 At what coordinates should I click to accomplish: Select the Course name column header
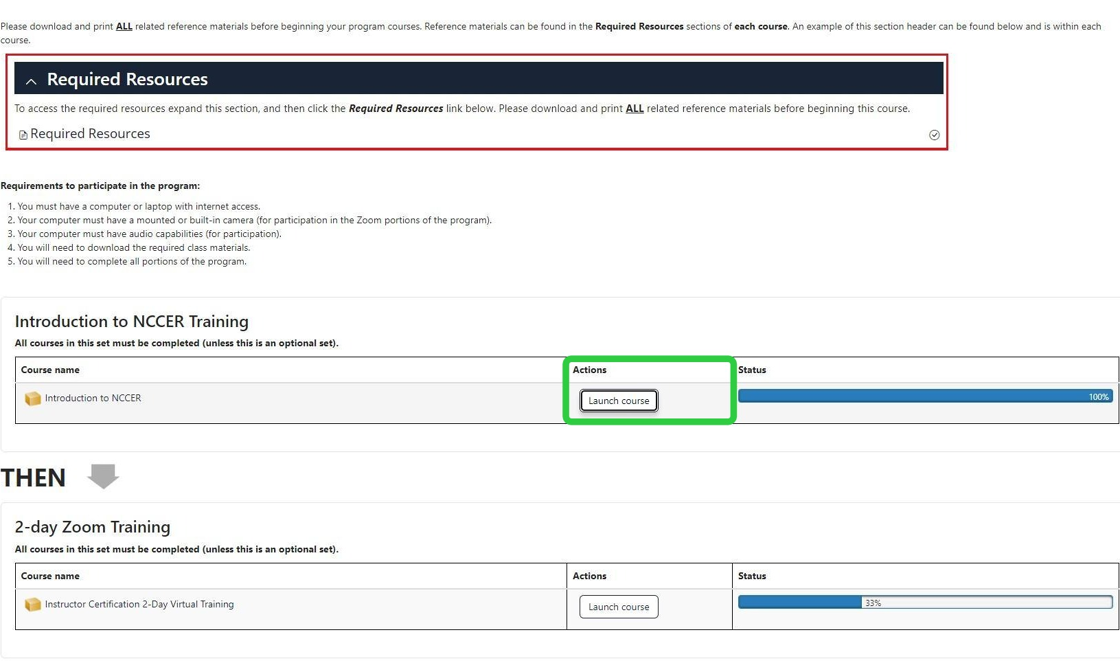pos(50,369)
